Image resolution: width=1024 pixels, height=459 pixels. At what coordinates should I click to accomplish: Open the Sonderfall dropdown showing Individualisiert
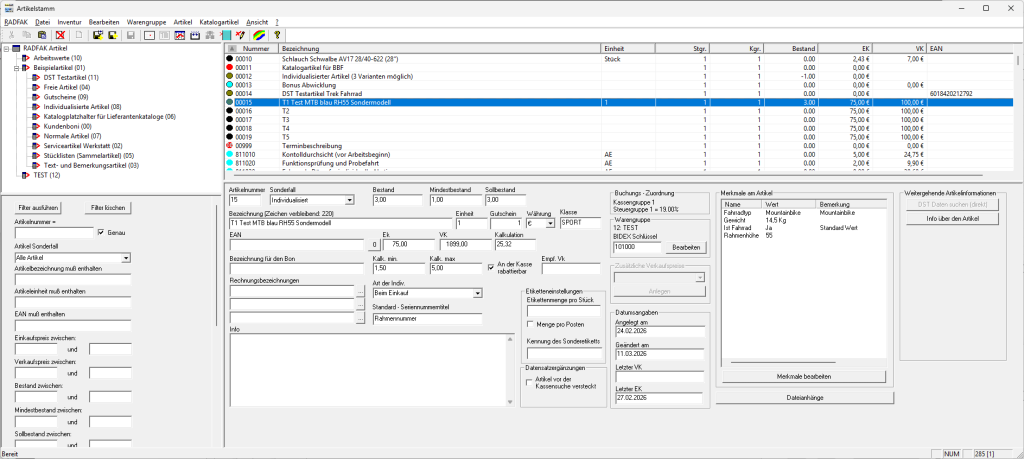pyautogui.click(x=350, y=199)
